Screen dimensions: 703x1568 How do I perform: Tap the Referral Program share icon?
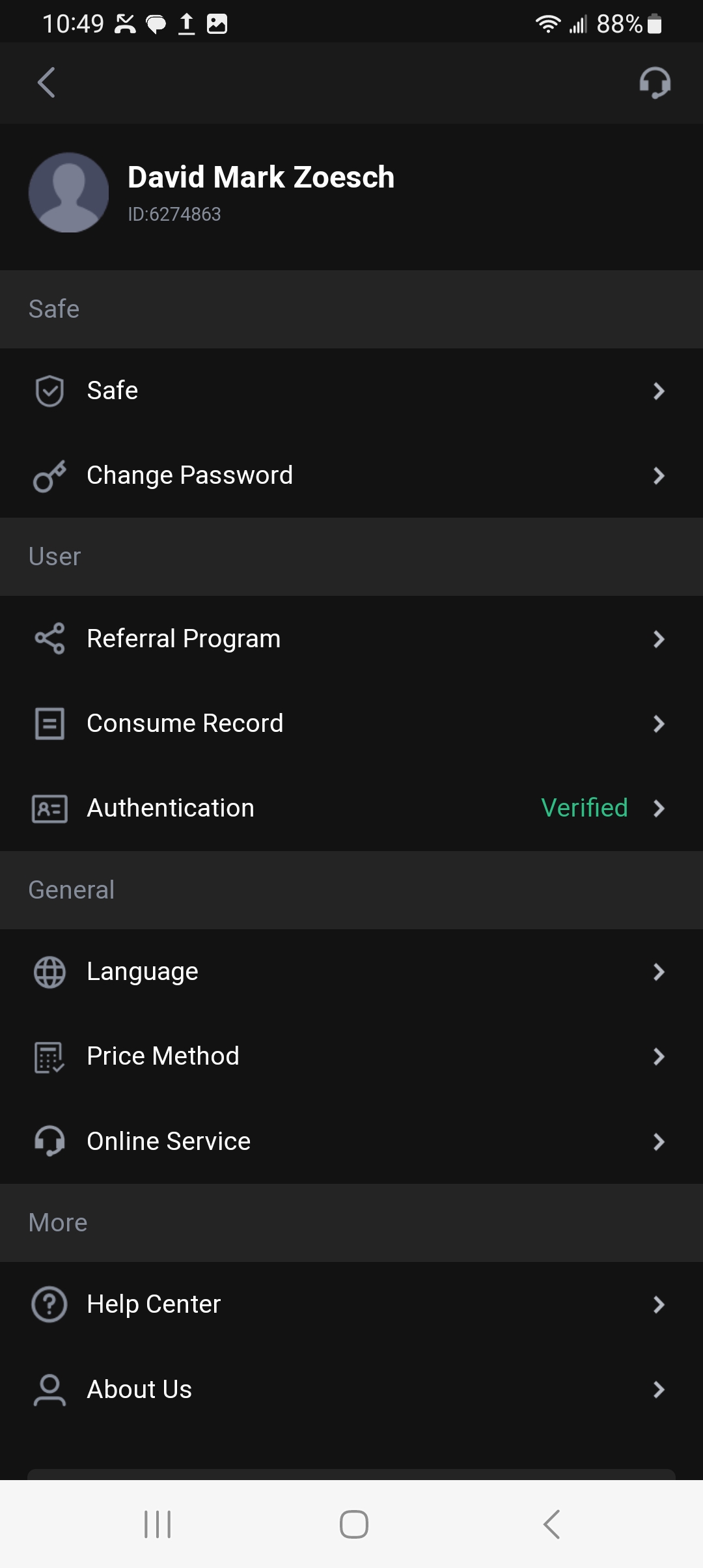pos(49,639)
